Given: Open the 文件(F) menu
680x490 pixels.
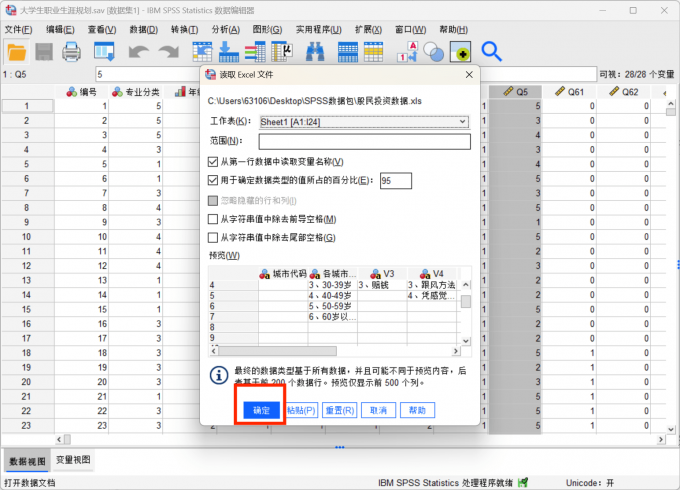Looking at the screenshot, I should click(x=18, y=29).
